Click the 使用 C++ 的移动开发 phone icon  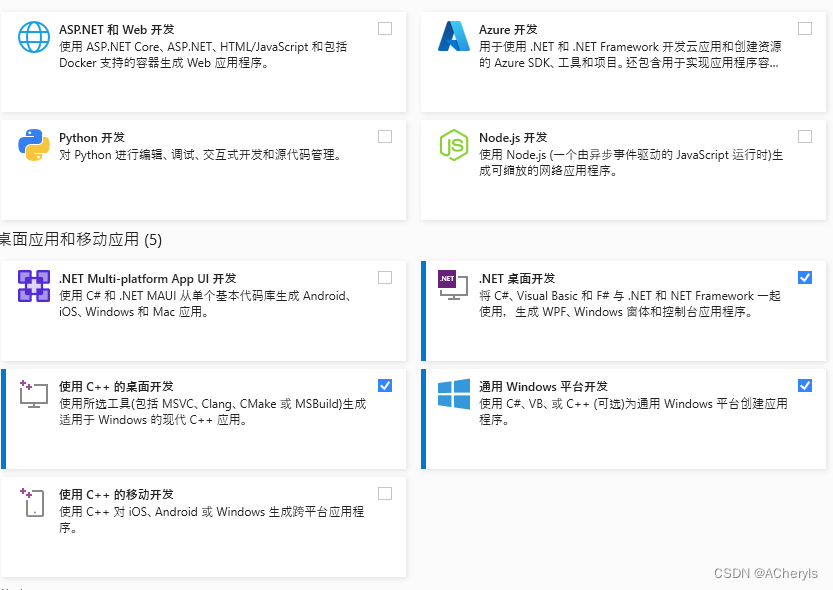(x=33, y=501)
